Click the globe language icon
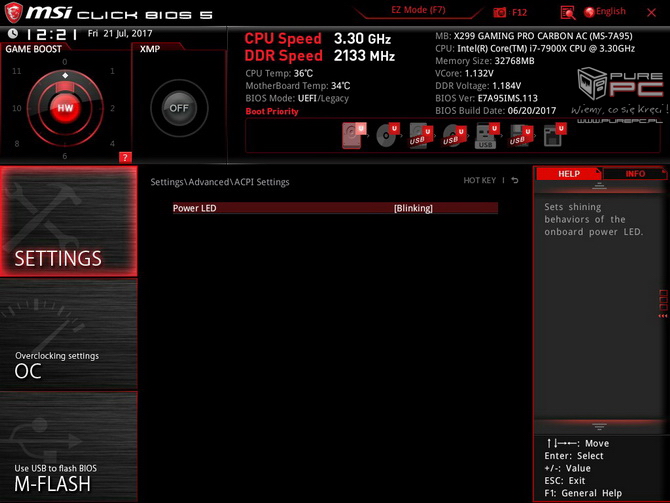The image size is (670, 503). pos(589,12)
